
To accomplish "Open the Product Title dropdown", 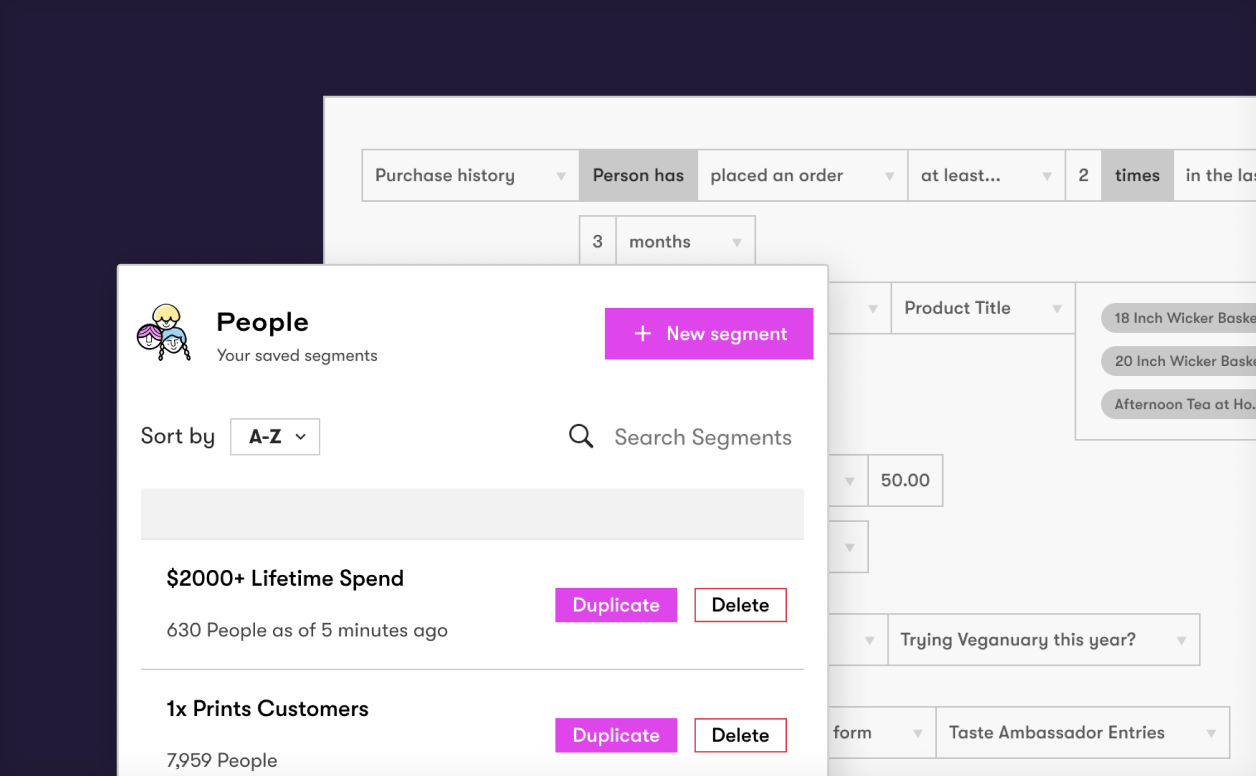I will [983, 308].
